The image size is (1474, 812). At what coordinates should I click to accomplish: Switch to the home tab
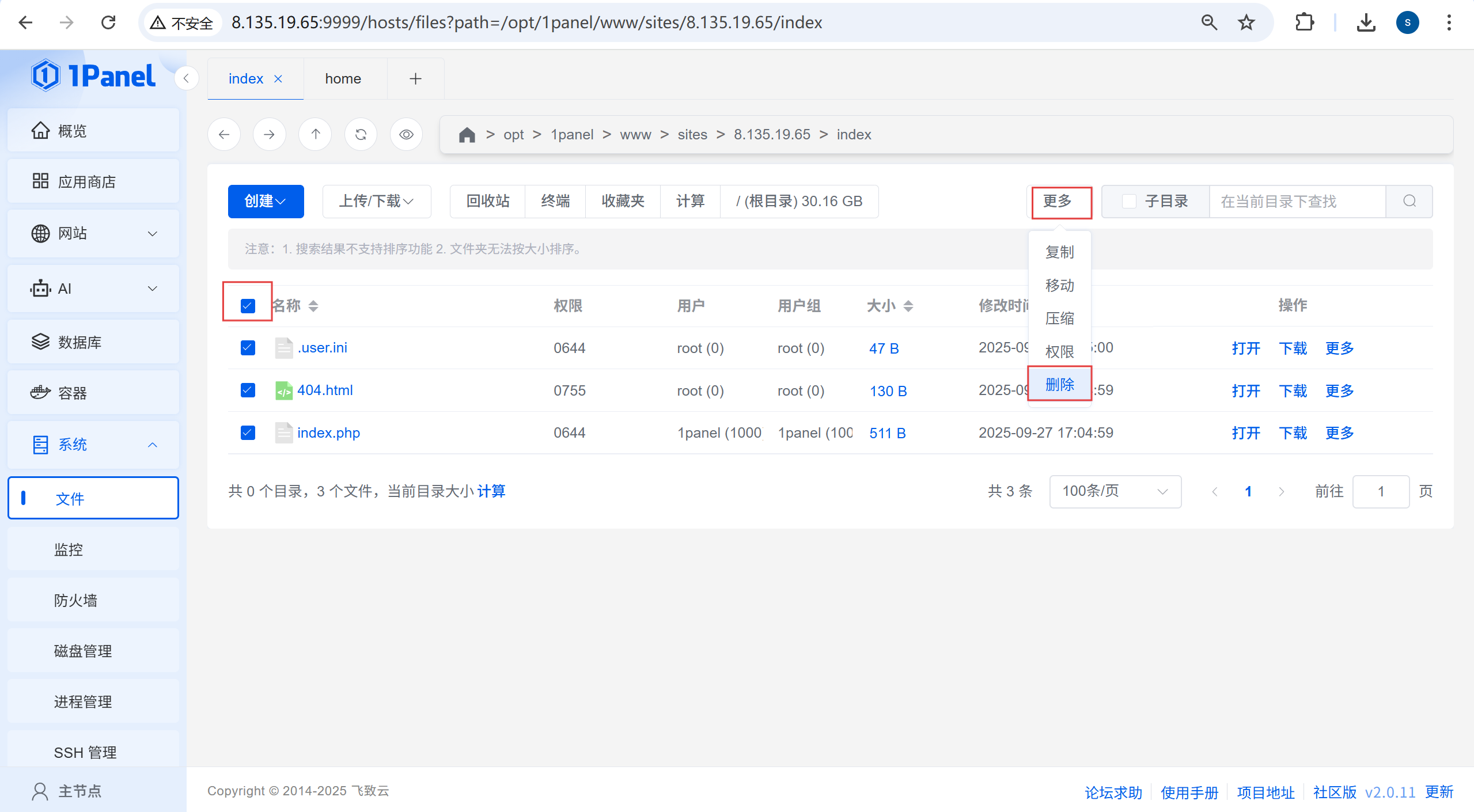[x=343, y=79]
